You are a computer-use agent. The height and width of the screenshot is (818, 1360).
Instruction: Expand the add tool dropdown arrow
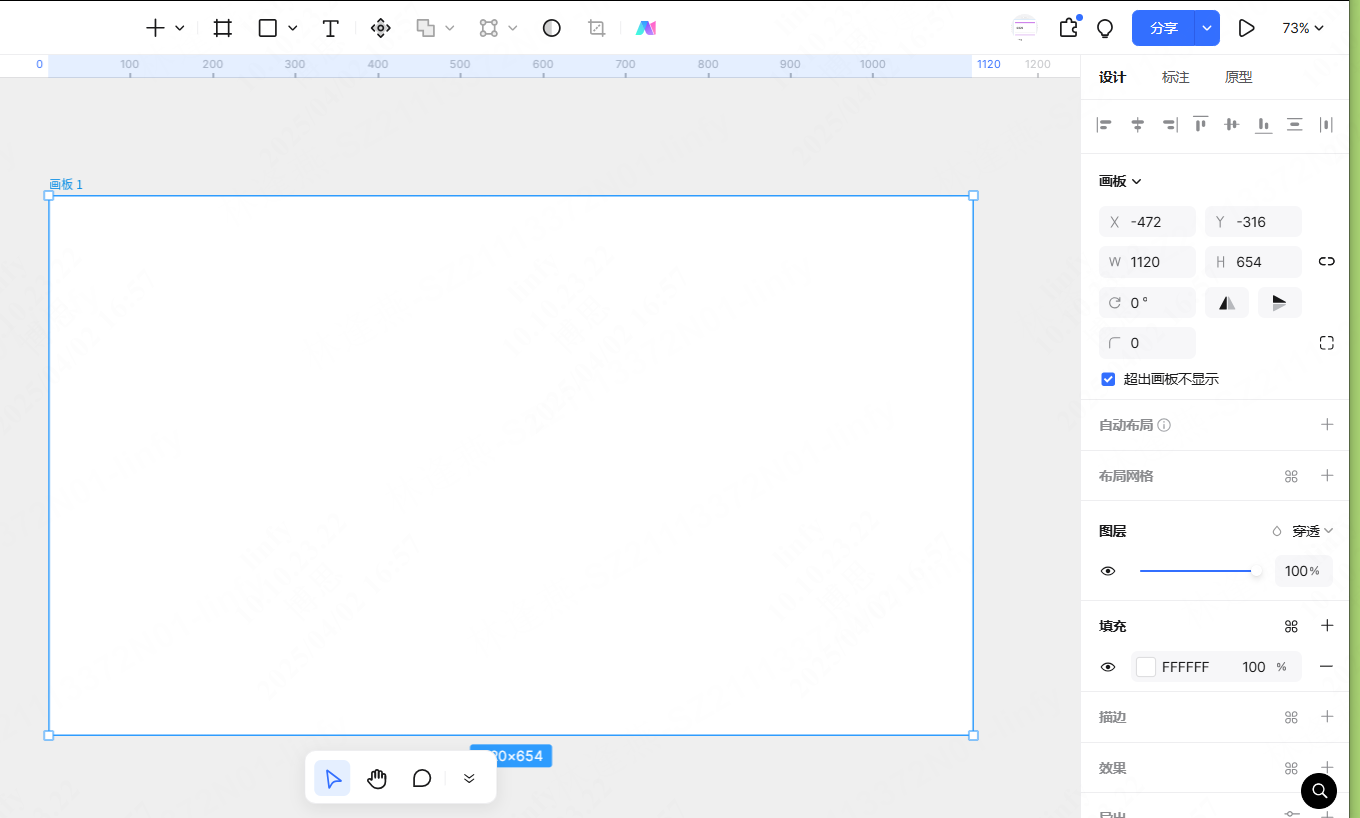tap(180, 28)
